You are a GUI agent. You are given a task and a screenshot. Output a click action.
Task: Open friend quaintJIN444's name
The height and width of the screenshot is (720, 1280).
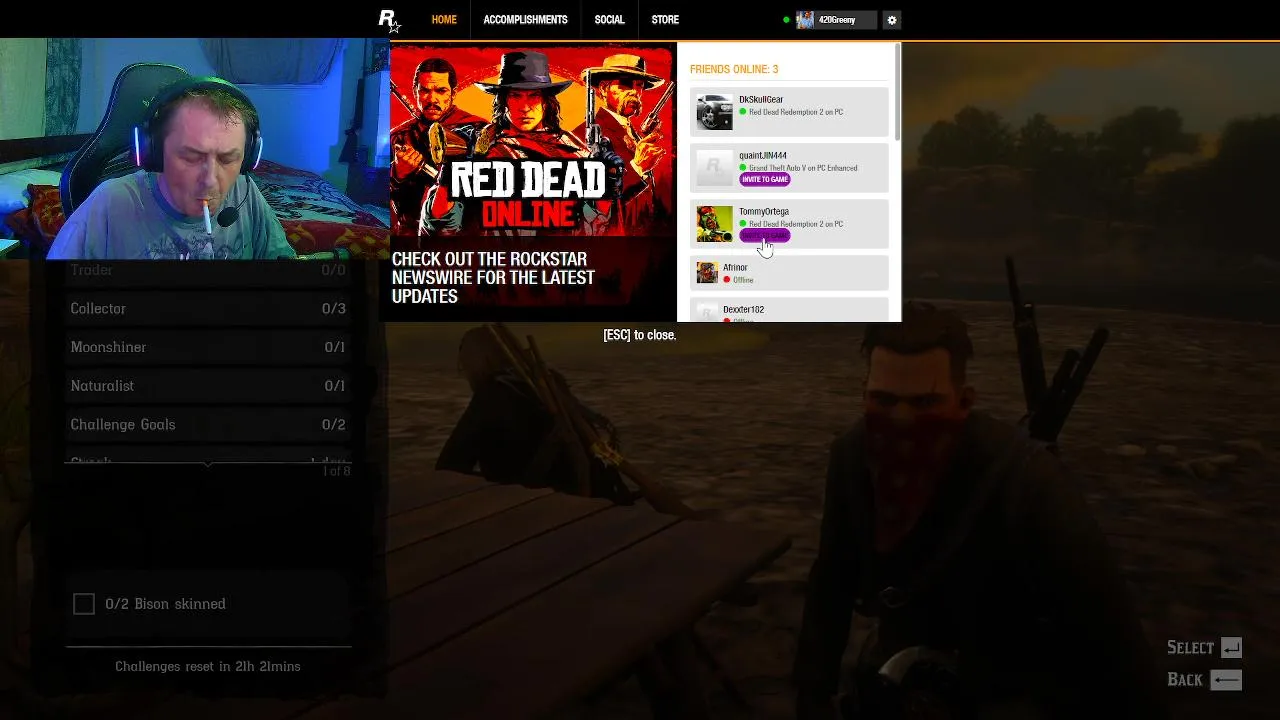[763, 156]
